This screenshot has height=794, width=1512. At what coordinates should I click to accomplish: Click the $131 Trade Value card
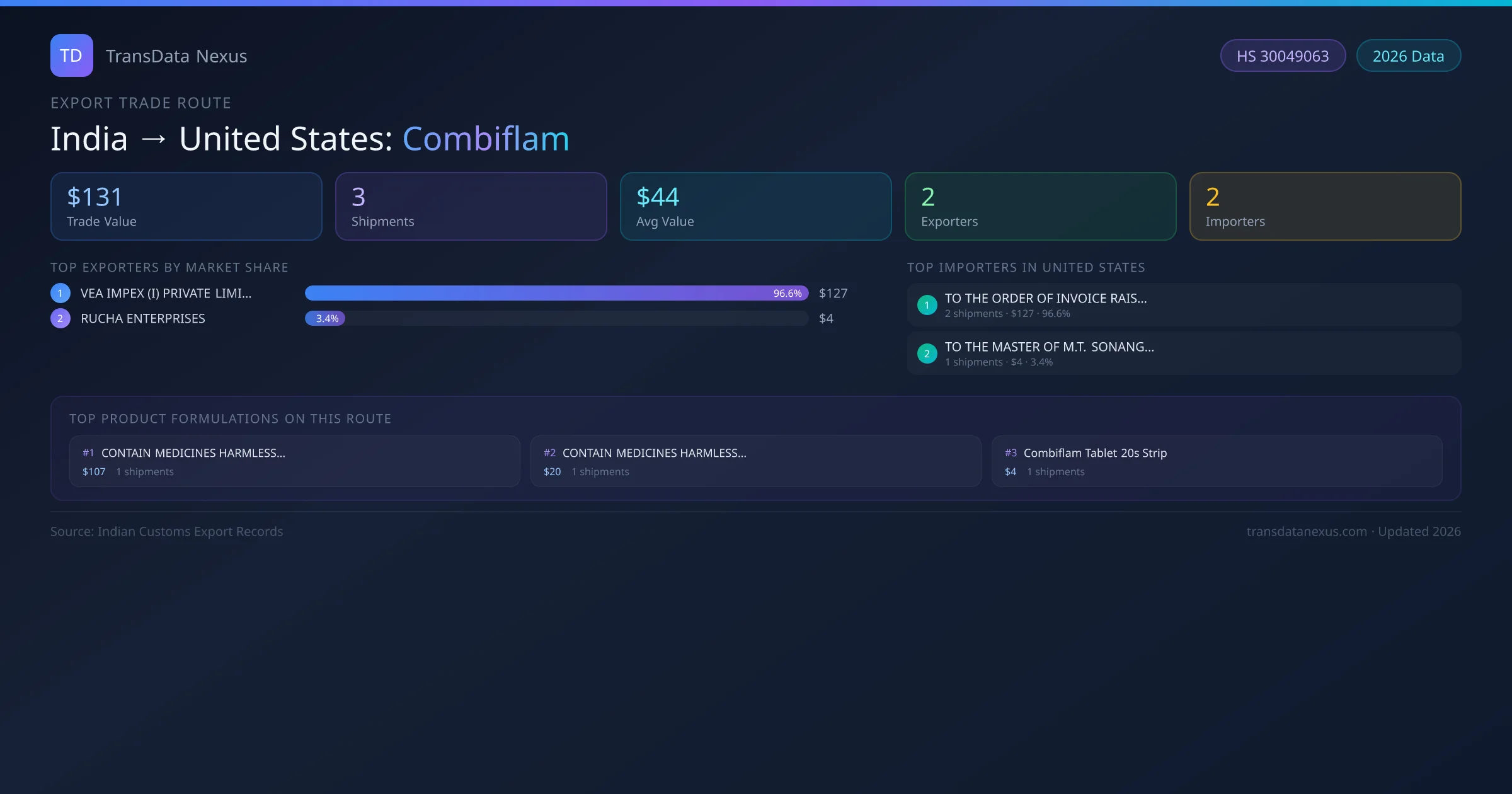[x=186, y=207]
